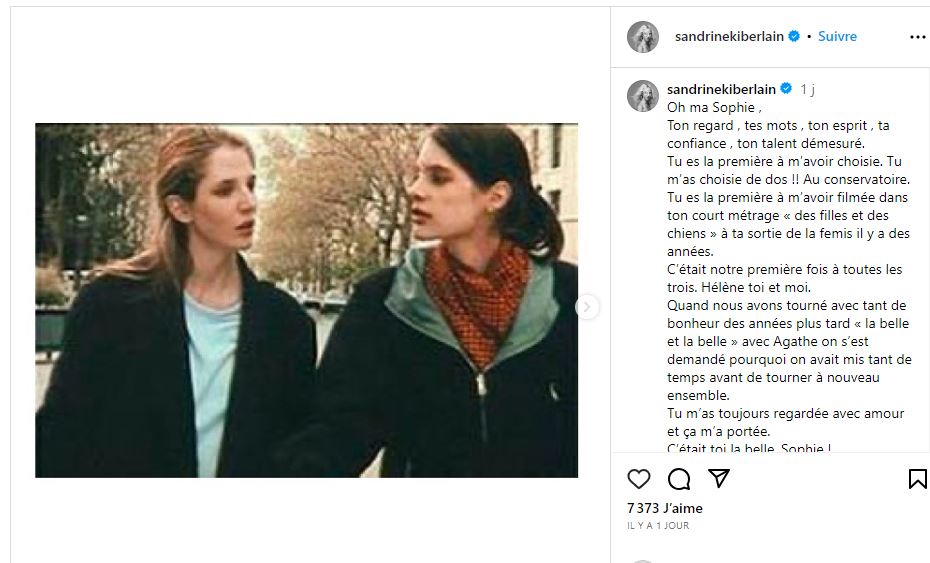The image size is (930, 563).
Task: Save the post with the bookmark icon
Action: [x=917, y=479]
